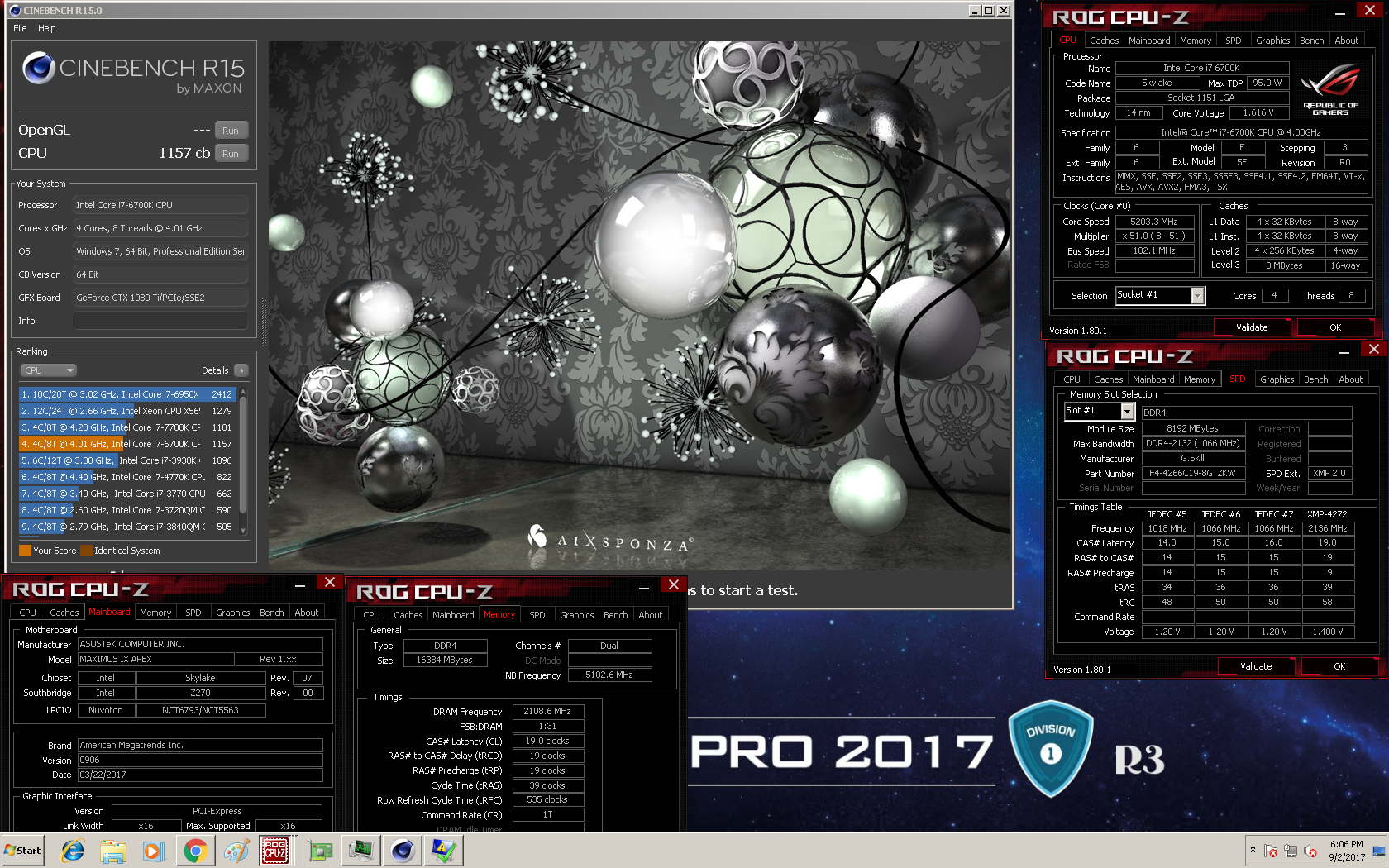Open Bench tab in top-right CPU-Z window
Screen dimensions: 1389x868
click(1311, 41)
